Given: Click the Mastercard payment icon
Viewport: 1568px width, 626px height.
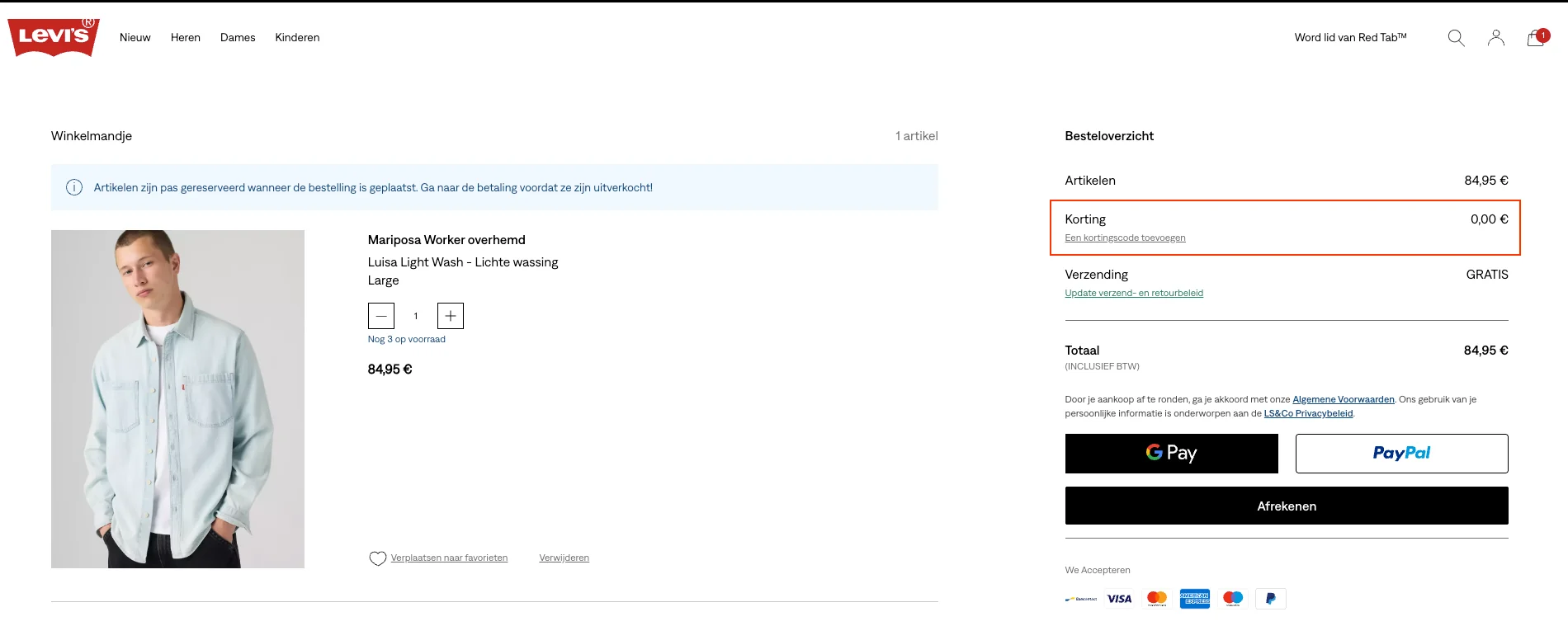Looking at the screenshot, I should (1157, 599).
